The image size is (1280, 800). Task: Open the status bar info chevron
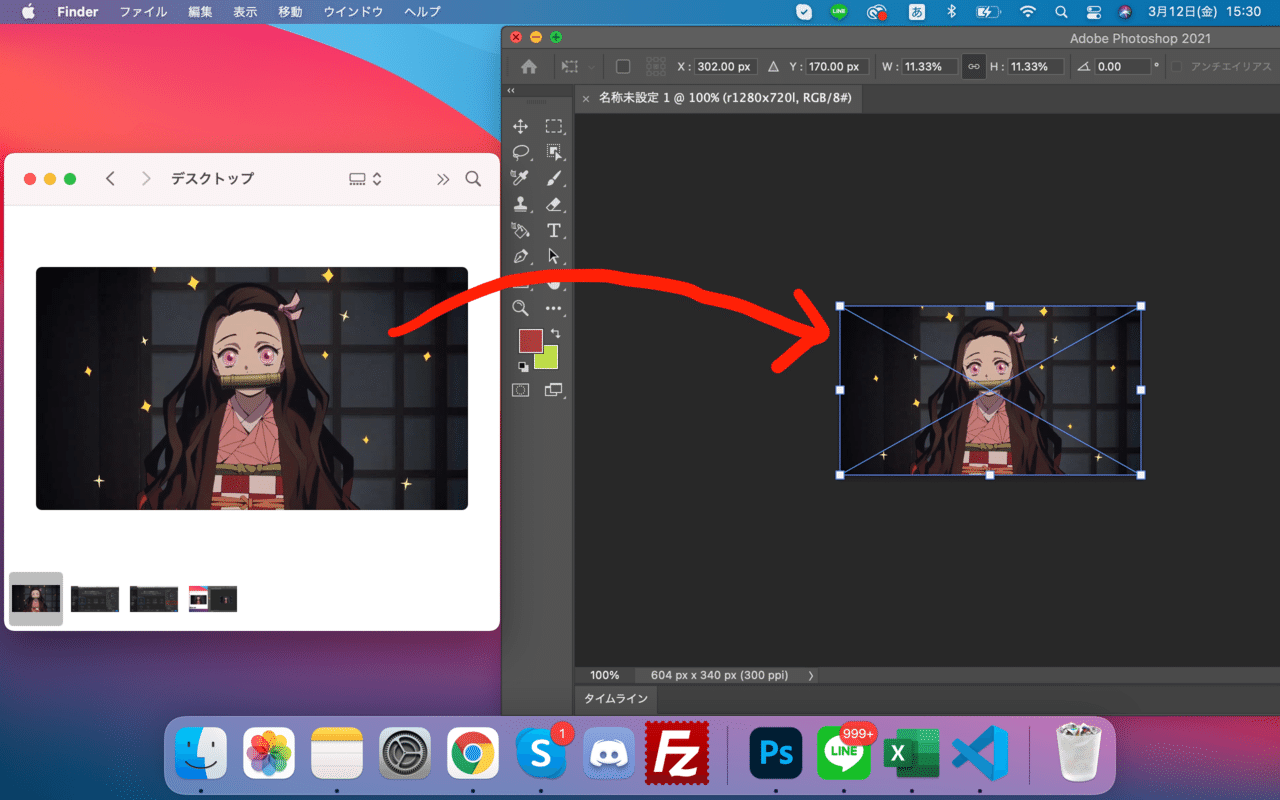click(810, 676)
